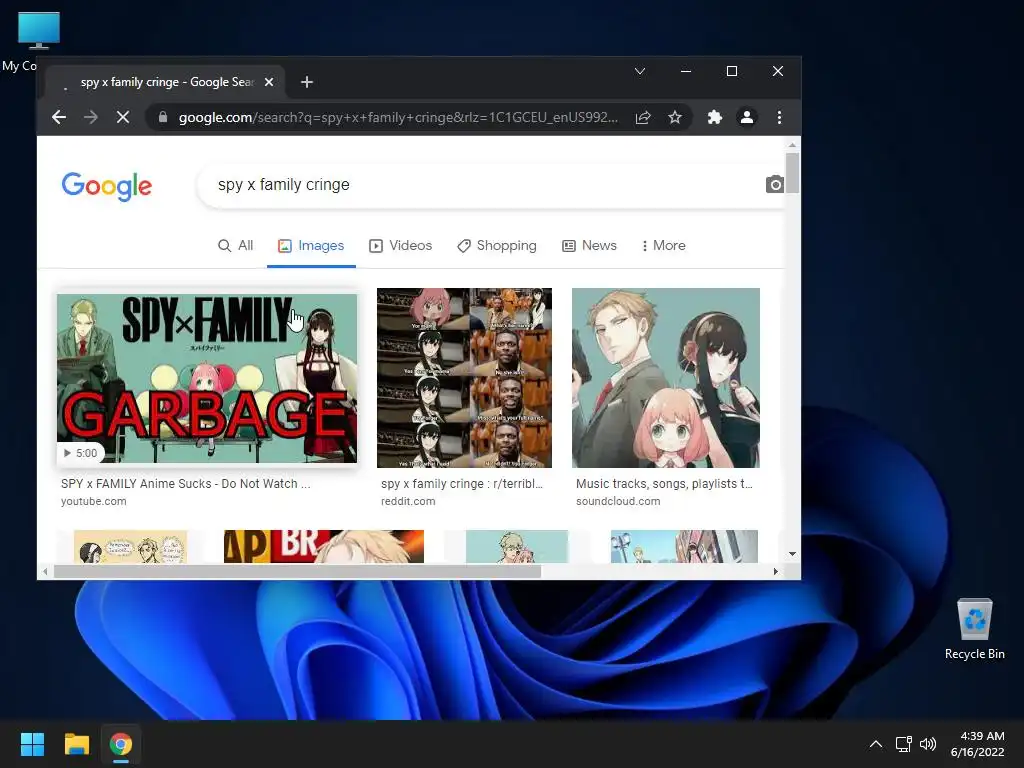Open the volume tray icon
Viewport: 1024px width, 768px height.
click(927, 744)
